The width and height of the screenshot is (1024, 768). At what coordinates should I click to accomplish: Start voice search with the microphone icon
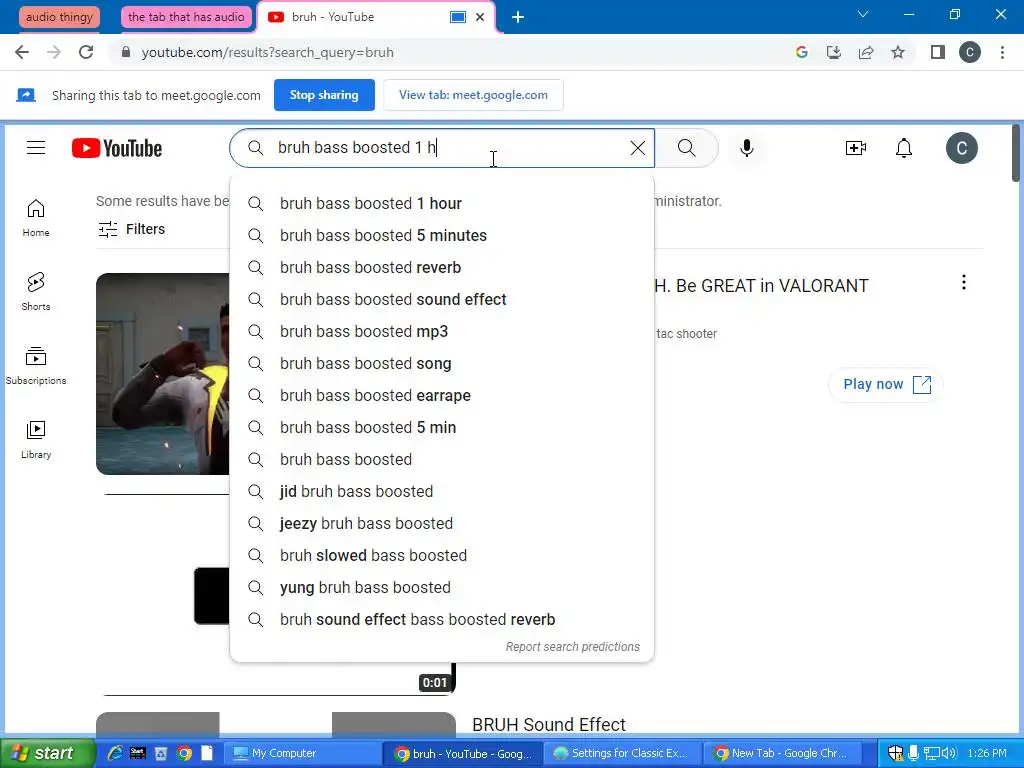(746, 148)
